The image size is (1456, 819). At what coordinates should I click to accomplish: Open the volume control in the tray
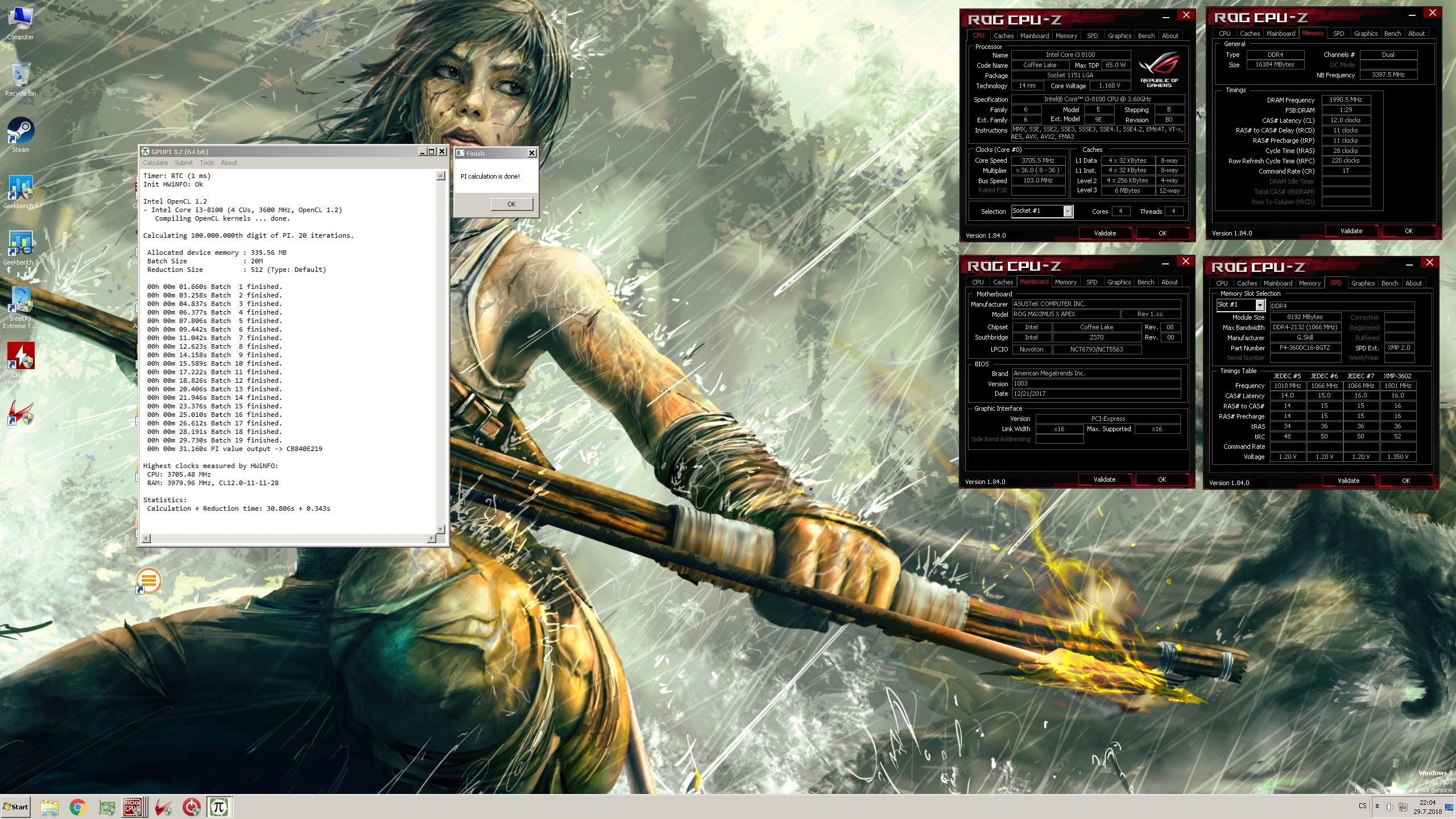tap(1389, 806)
